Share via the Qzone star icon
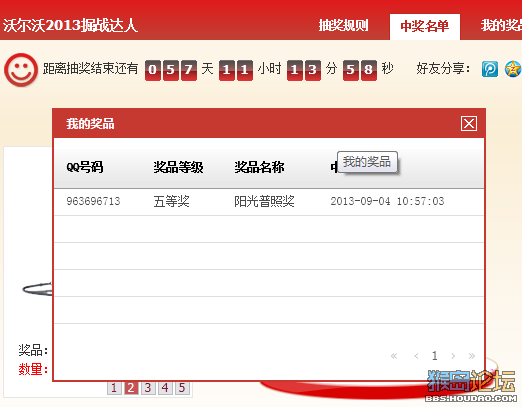Image resolution: width=522 pixels, height=407 pixels. pos(513,69)
